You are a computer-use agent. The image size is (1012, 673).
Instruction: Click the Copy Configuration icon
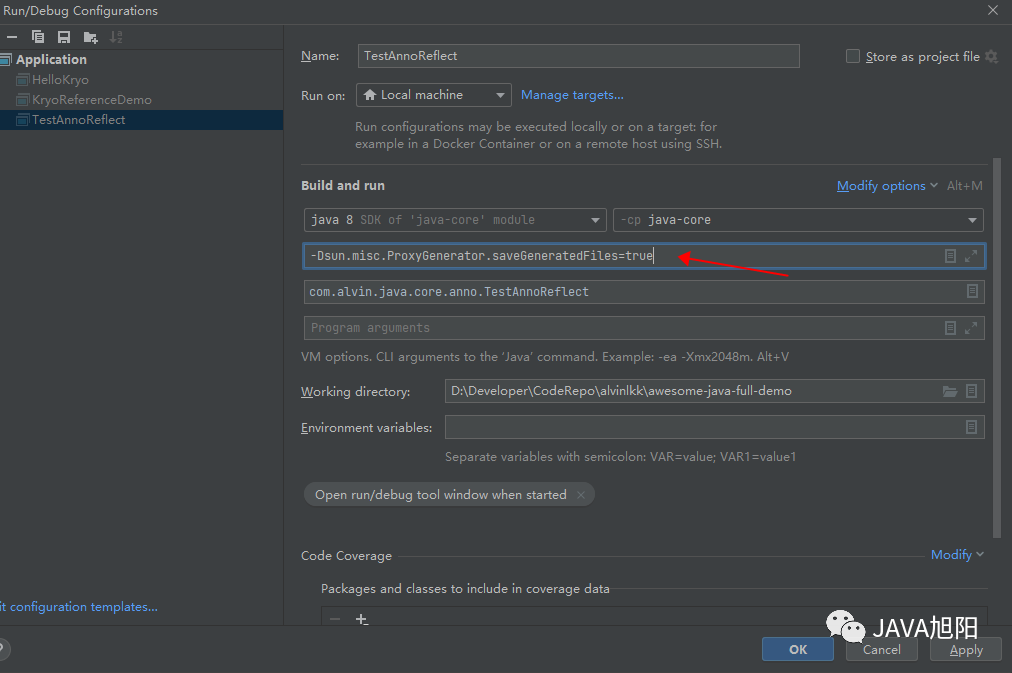click(38, 37)
